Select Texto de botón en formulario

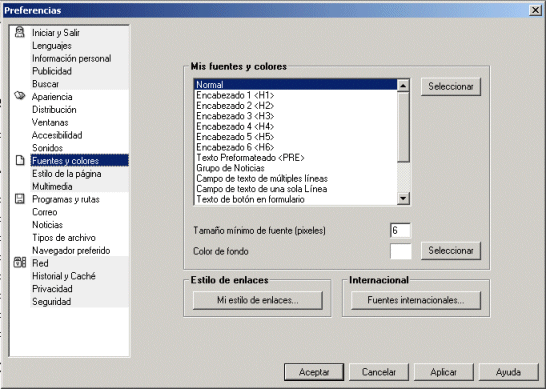(x=296, y=200)
